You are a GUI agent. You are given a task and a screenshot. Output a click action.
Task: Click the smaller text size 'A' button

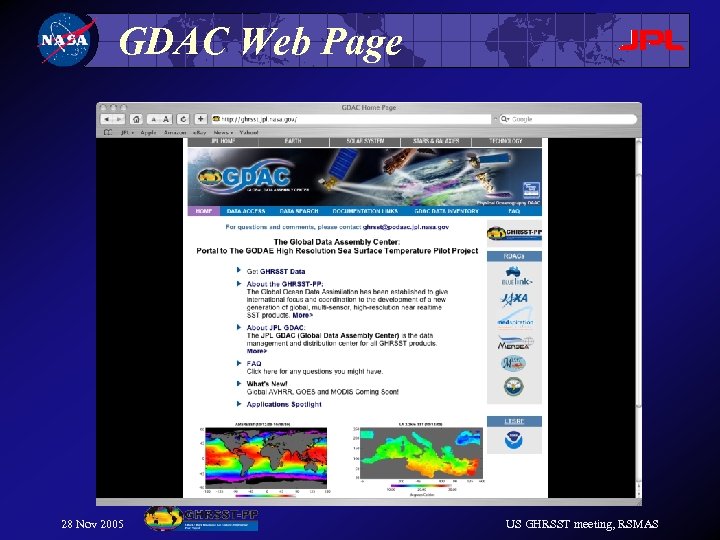[153, 119]
